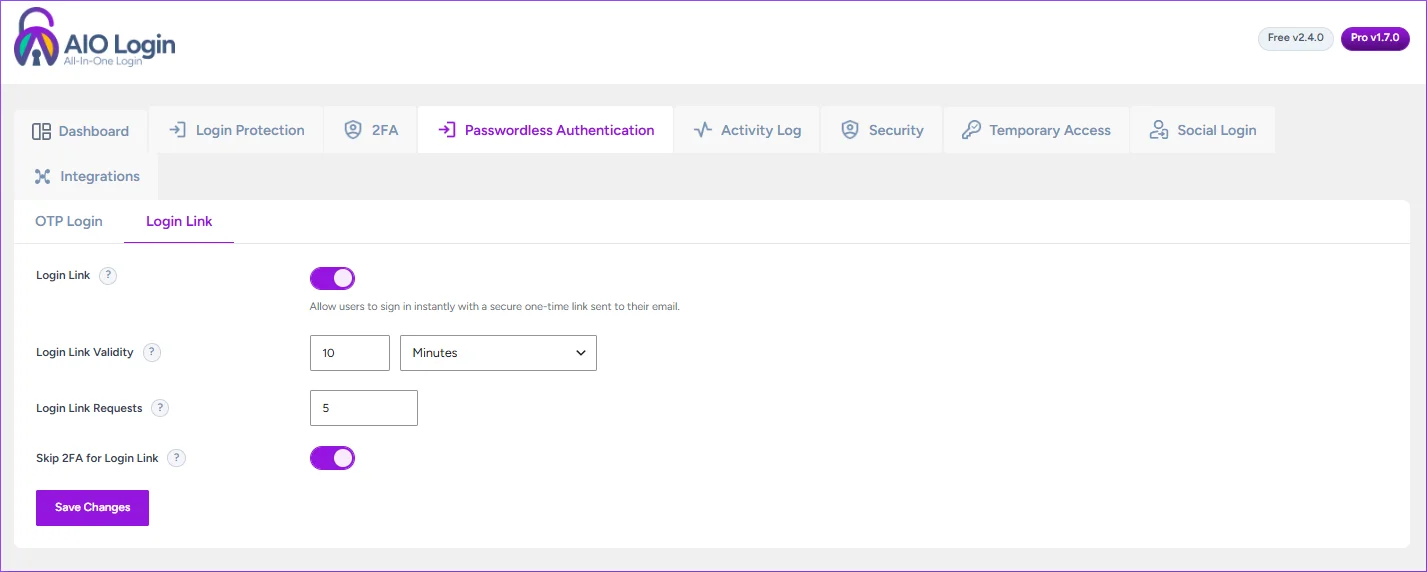The height and width of the screenshot is (572, 1427).
Task: Click help icon beside Login Link label
Action: tap(108, 276)
